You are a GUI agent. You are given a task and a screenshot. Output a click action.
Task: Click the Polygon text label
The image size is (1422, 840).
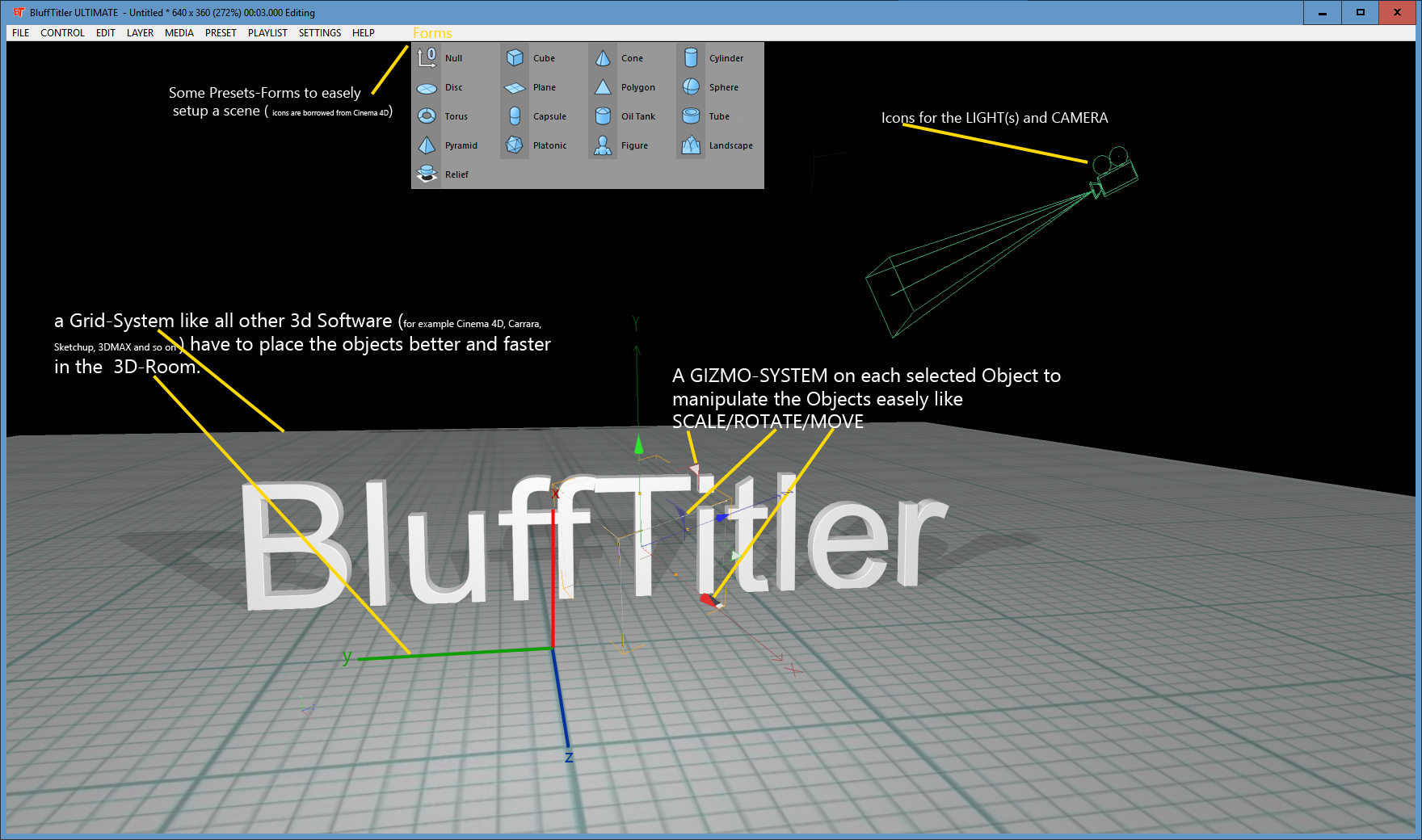click(x=638, y=87)
